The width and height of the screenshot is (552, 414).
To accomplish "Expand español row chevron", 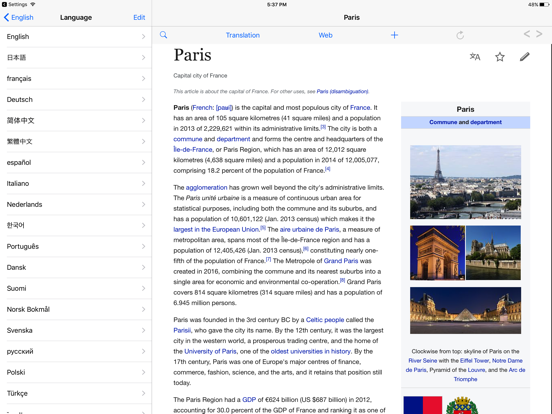I will tap(143, 163).
